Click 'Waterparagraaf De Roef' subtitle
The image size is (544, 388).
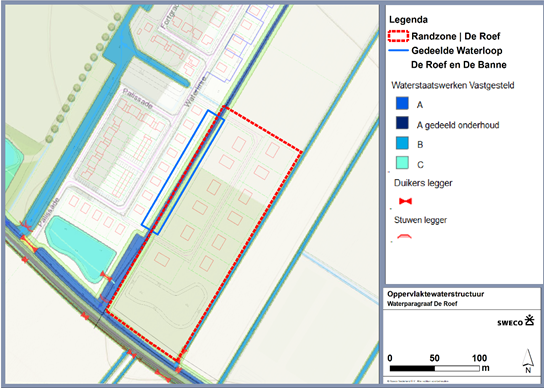(x=422, y=304)
